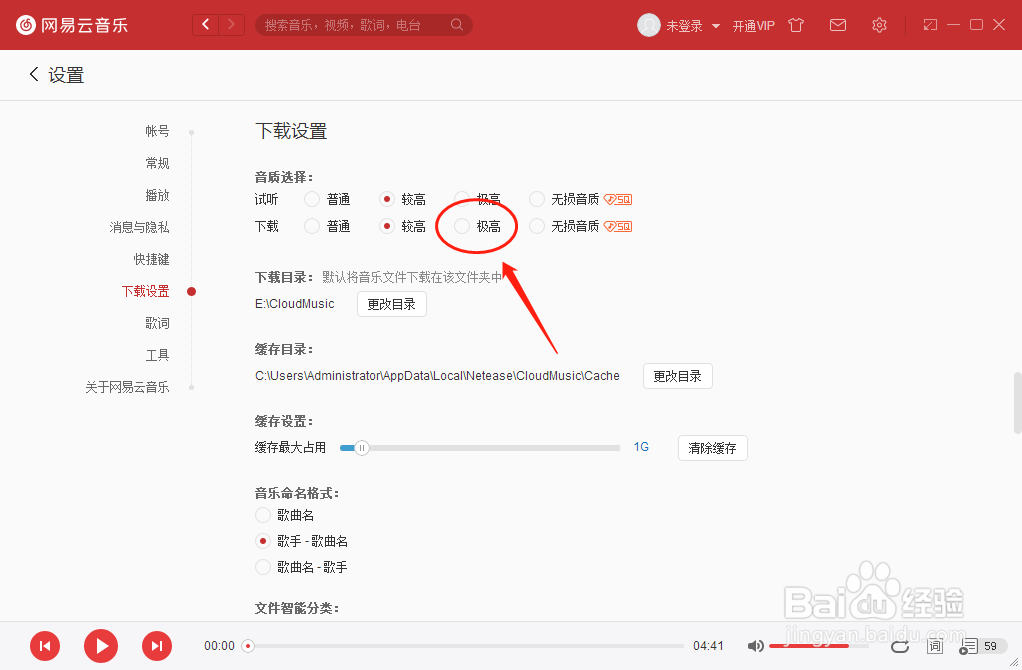Click the settings page vertical scrollbar
Image resolution: width=1022 pixels, height=670 pixels.
tap(1017, 402)
